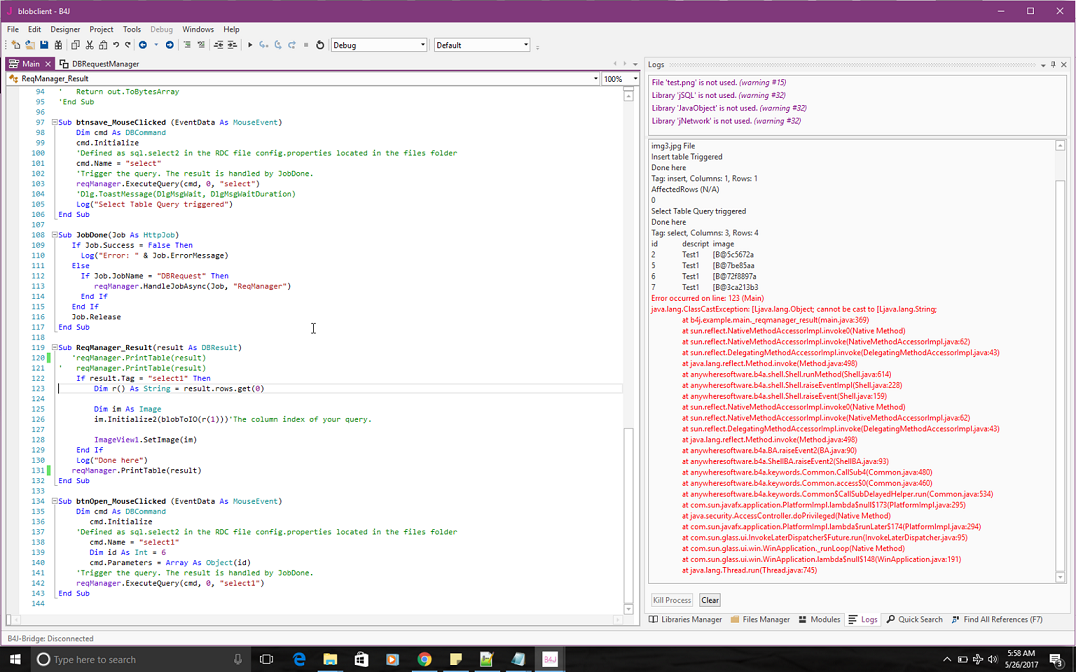1076x672 pixels.
Task: Click the Navigate Backward arrow icon
Action: (143, 45)
